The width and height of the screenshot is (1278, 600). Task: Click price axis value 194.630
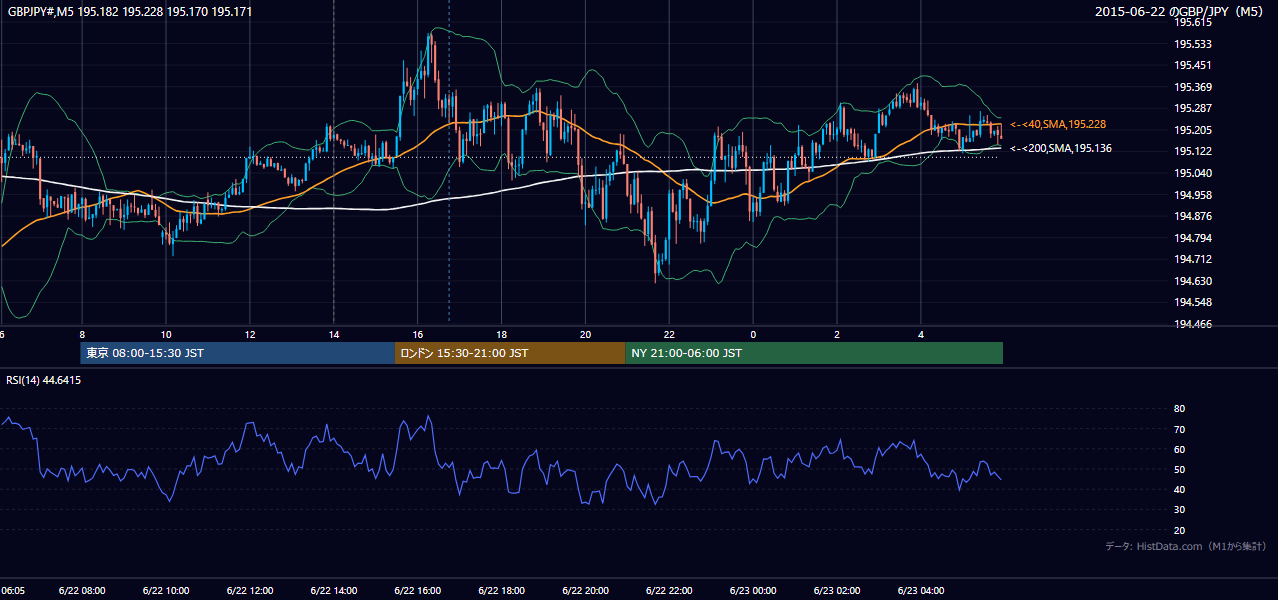point(1192,281)
